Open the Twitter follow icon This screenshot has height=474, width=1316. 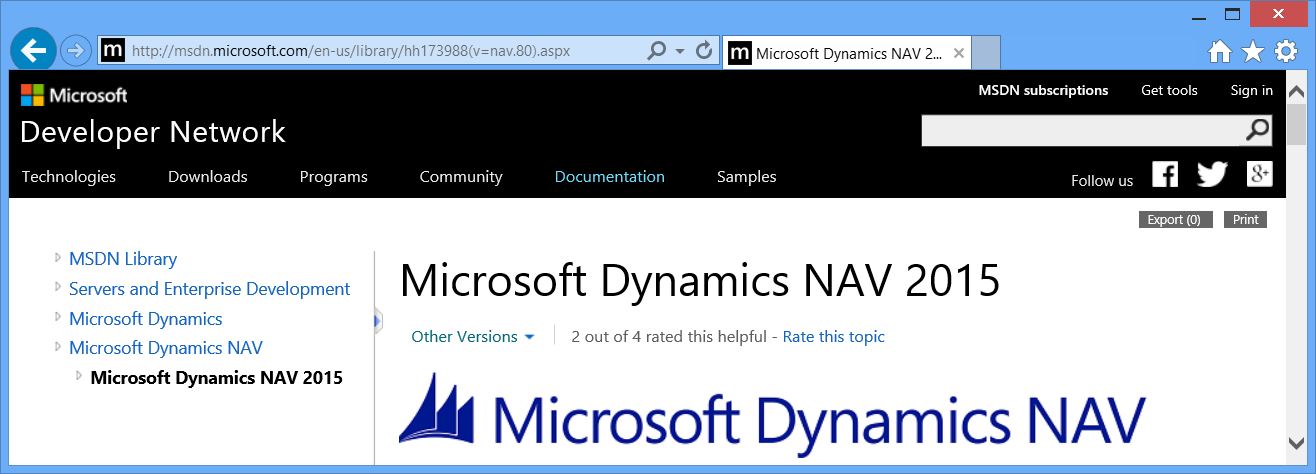coord(1212,174)
